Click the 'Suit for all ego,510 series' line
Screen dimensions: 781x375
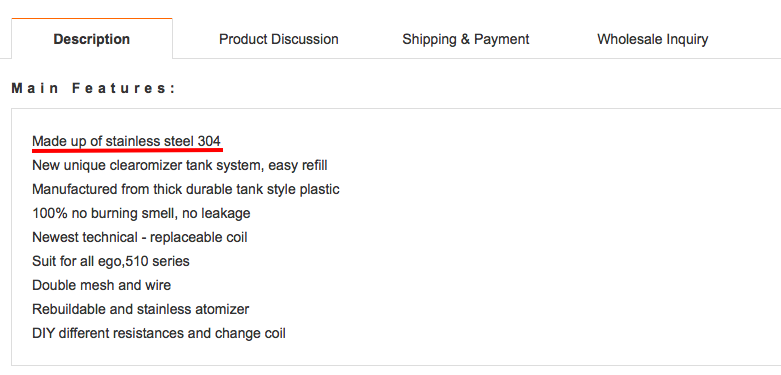coord(111,261)
